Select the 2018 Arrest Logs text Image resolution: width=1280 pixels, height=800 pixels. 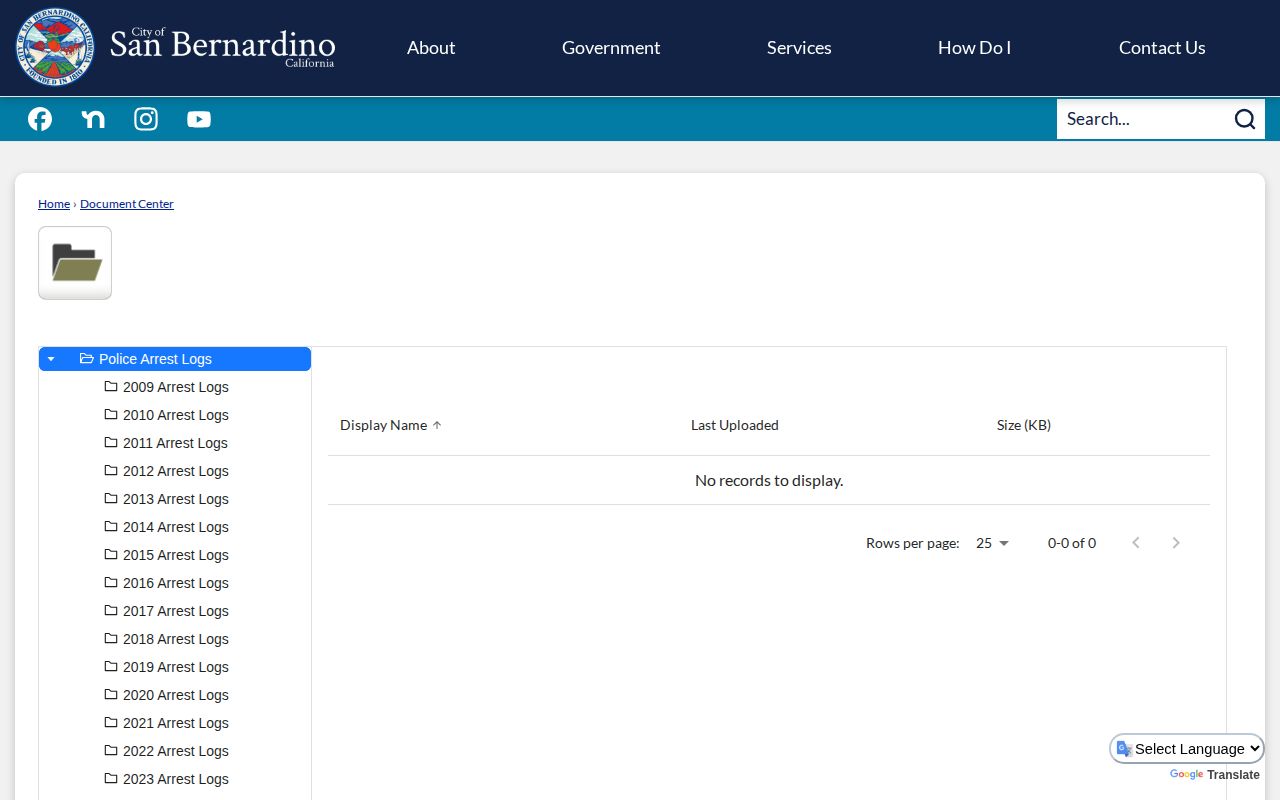(176, 639)
